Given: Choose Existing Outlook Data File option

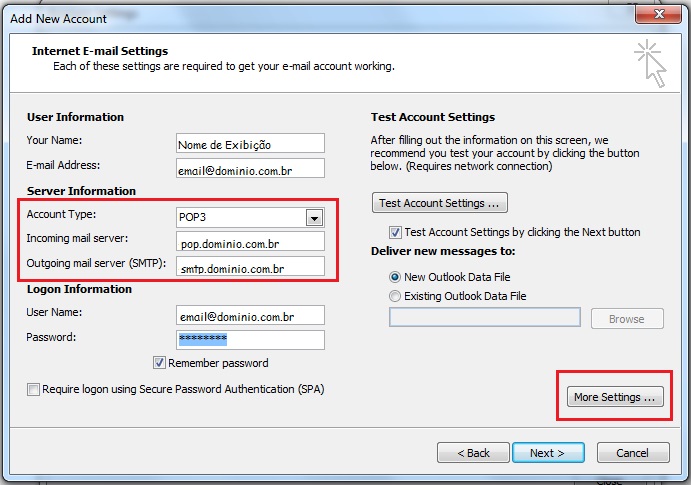Looking at the screenshot, I should [x=395, y=296].
